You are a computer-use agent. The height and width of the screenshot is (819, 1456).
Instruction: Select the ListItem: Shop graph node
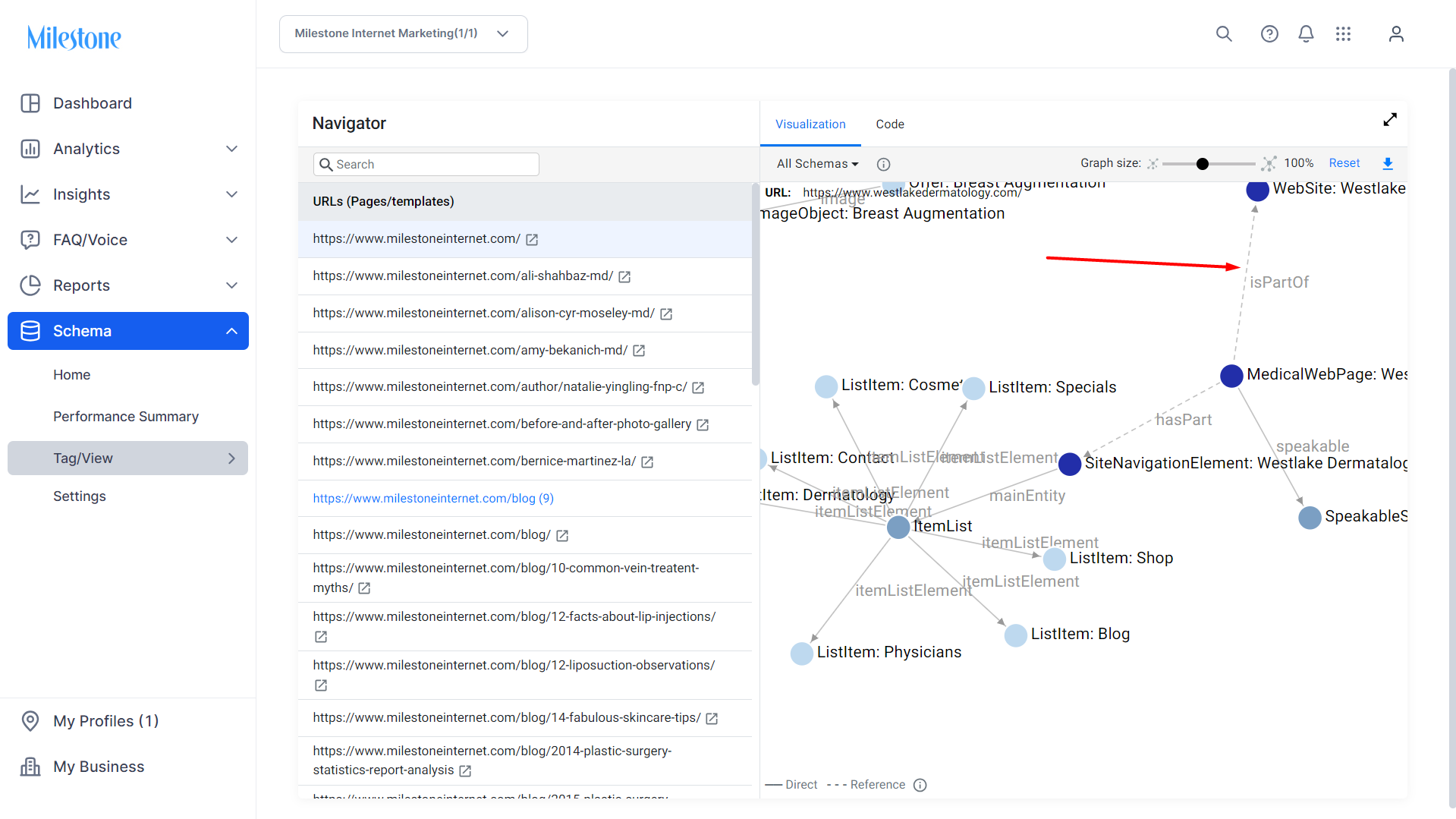pos(1055,559)
